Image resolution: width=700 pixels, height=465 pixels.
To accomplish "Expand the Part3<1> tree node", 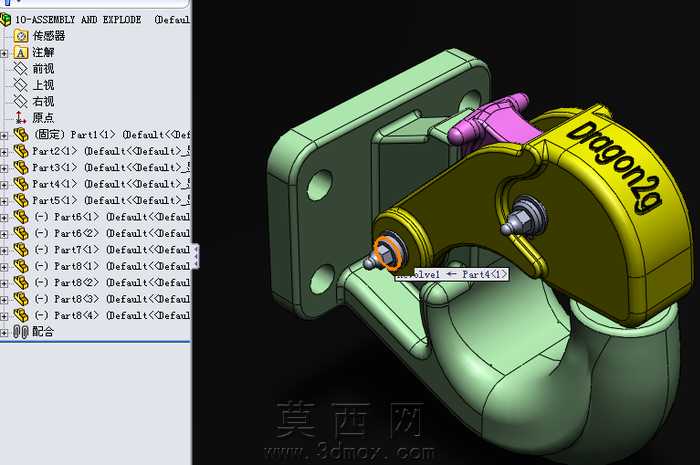I will (4, 169).
